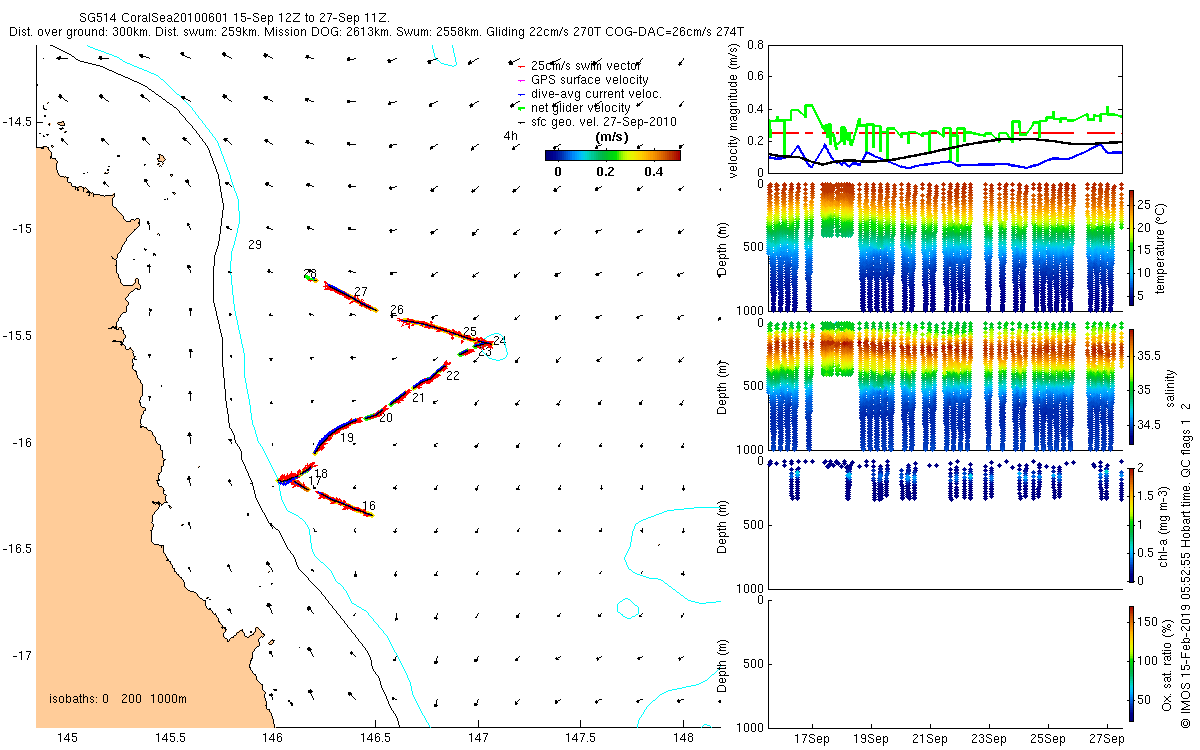The image size is (1200, 750).
Task: Click the day 16 track marker label
Action: coord(369,506)
